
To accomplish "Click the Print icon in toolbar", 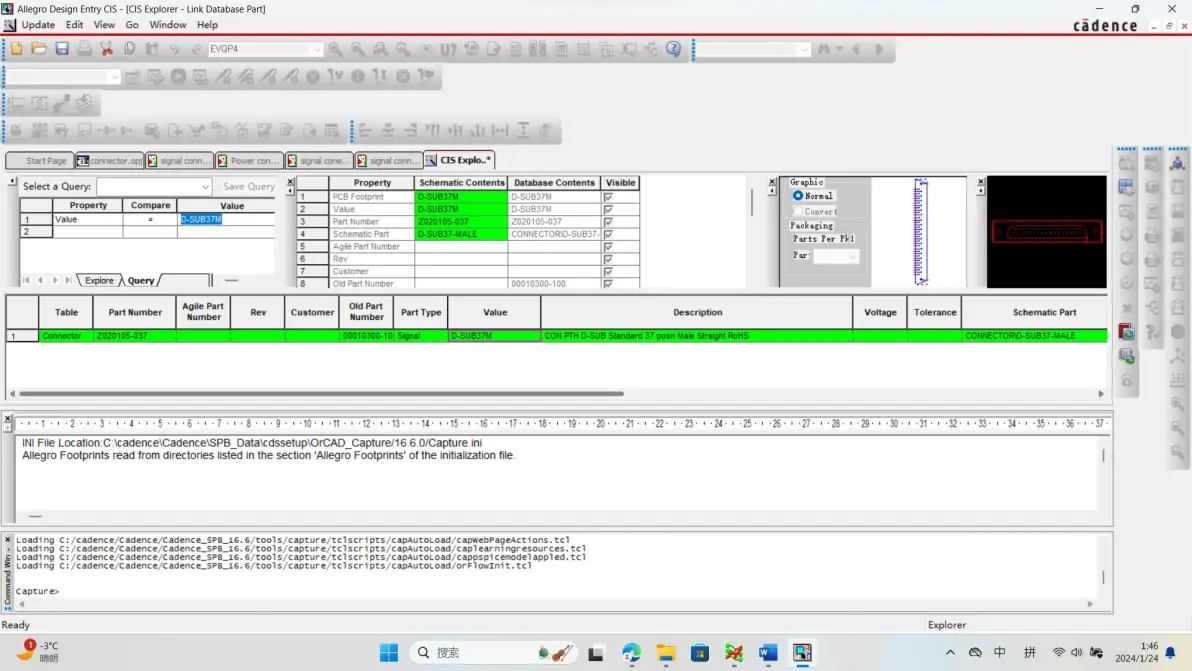I will 84,49.
